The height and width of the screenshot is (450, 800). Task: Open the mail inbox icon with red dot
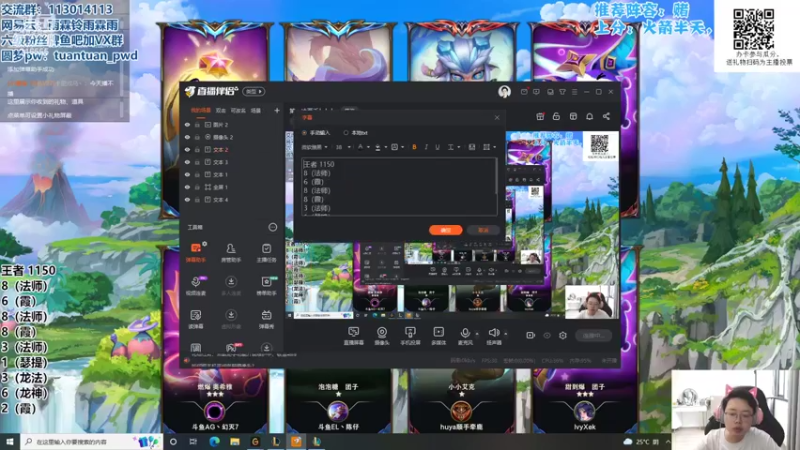click(524, 92)
